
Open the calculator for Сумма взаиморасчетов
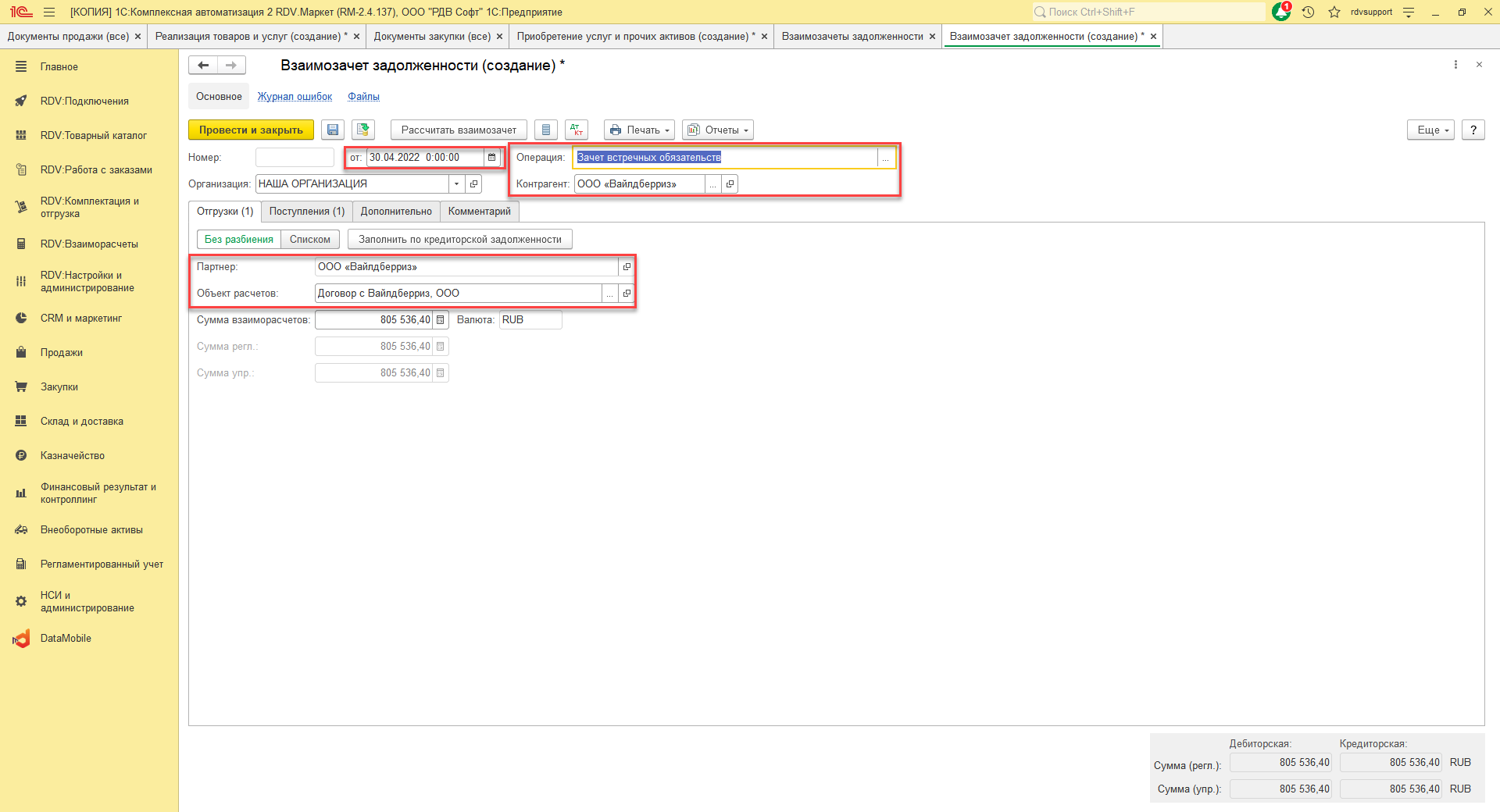pos(441,320)
